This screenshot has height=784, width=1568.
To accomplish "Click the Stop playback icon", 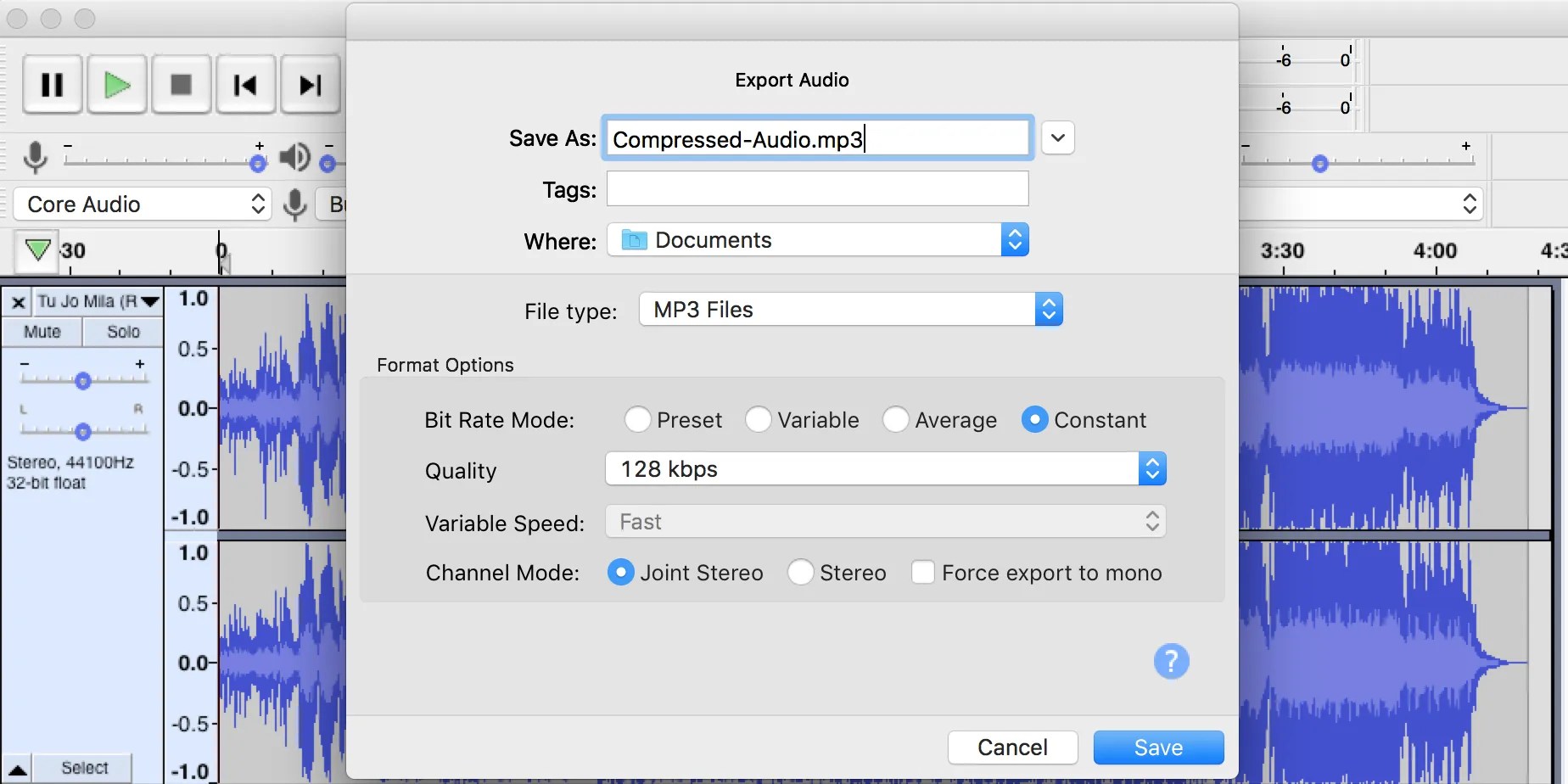I will point(181,84).
